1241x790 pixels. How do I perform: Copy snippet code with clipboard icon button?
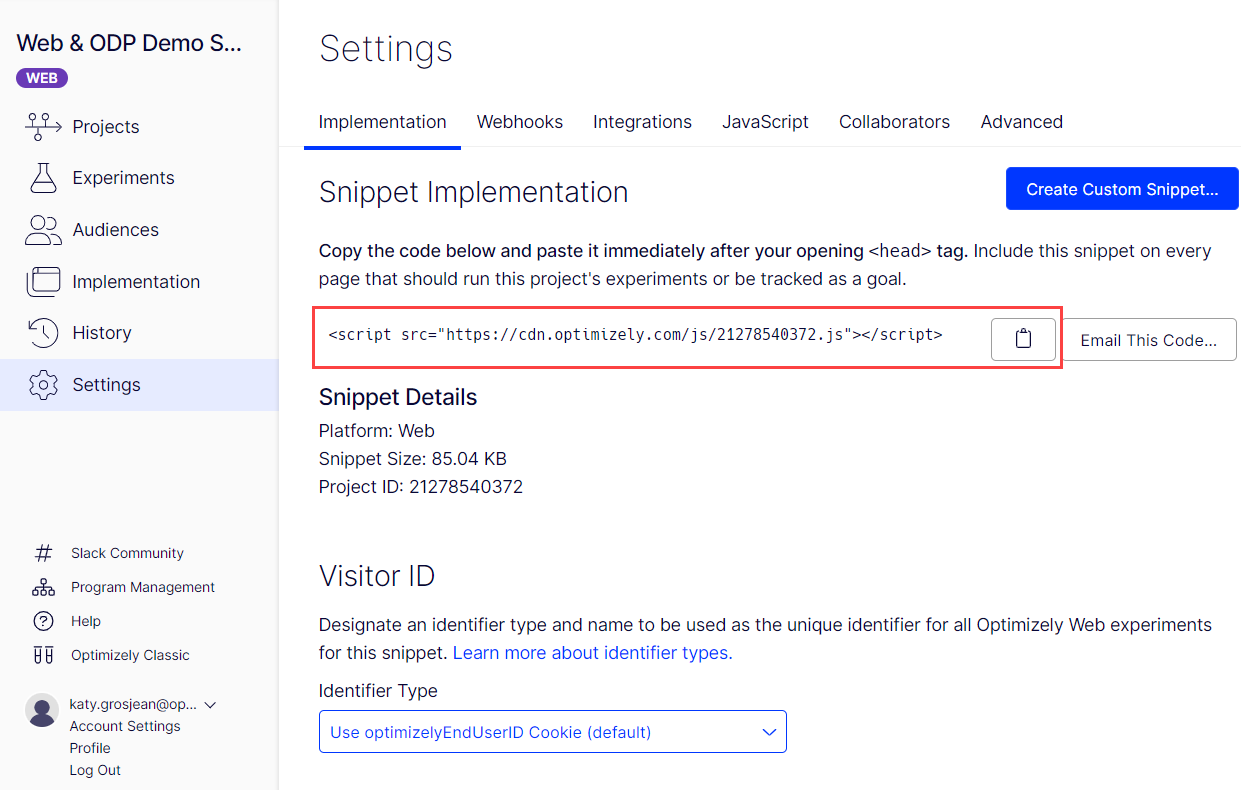(1023, 339)
